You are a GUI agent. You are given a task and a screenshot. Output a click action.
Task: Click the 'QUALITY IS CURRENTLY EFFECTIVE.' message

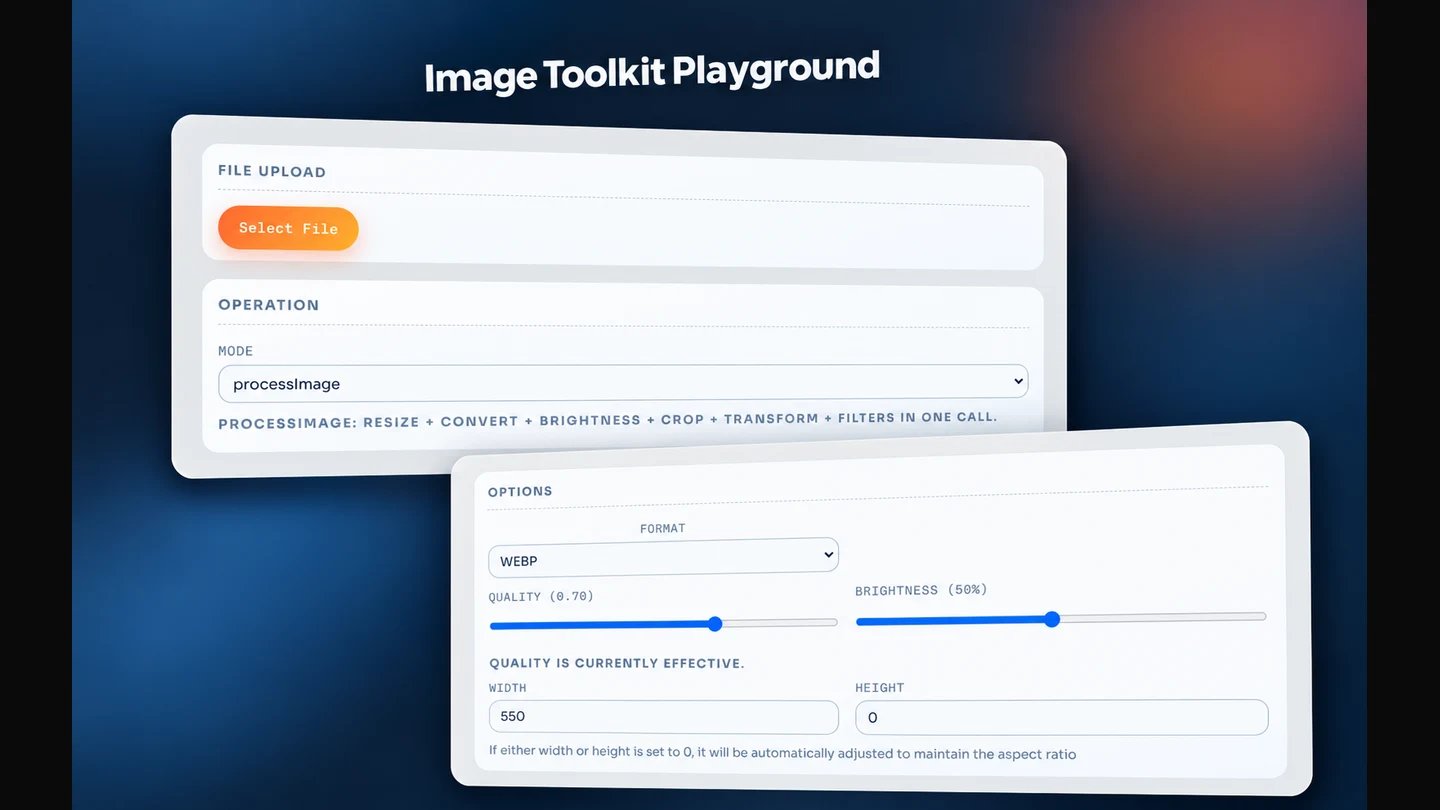coord(617,663)
